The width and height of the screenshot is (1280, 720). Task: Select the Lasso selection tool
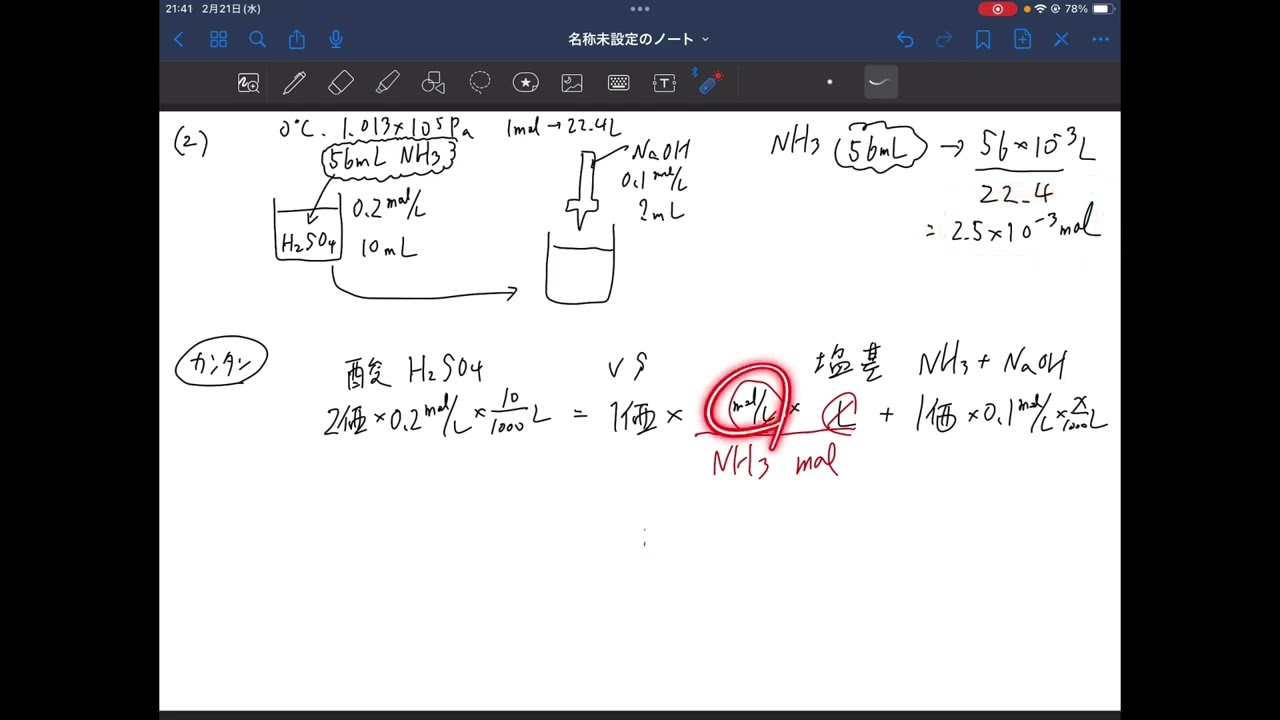click(x=480, y=83)
